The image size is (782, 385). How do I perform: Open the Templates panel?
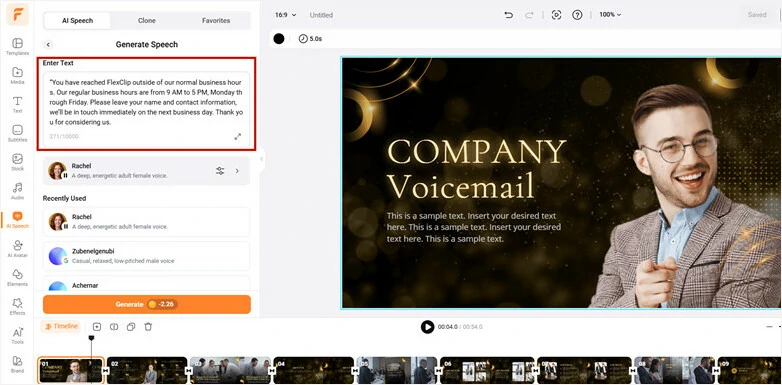tap(17, 46)
